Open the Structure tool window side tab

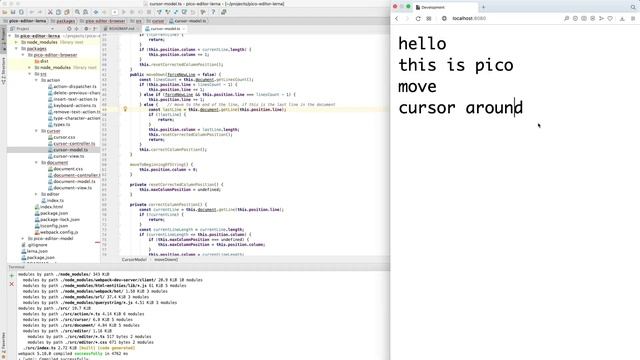(x=4, y=71)
